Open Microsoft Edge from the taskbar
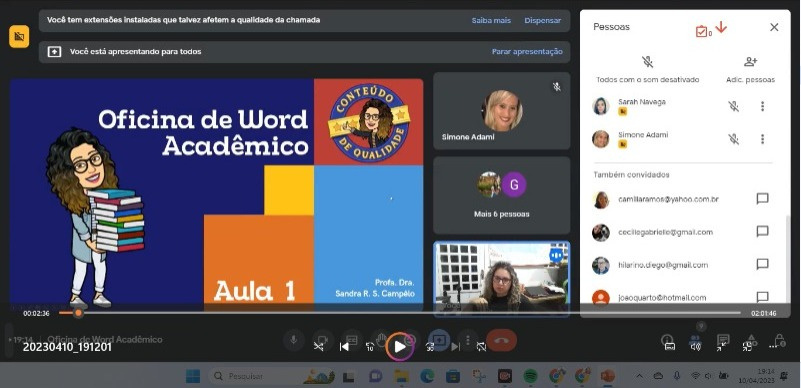This screenshot has height=388, width=801. 427,376
